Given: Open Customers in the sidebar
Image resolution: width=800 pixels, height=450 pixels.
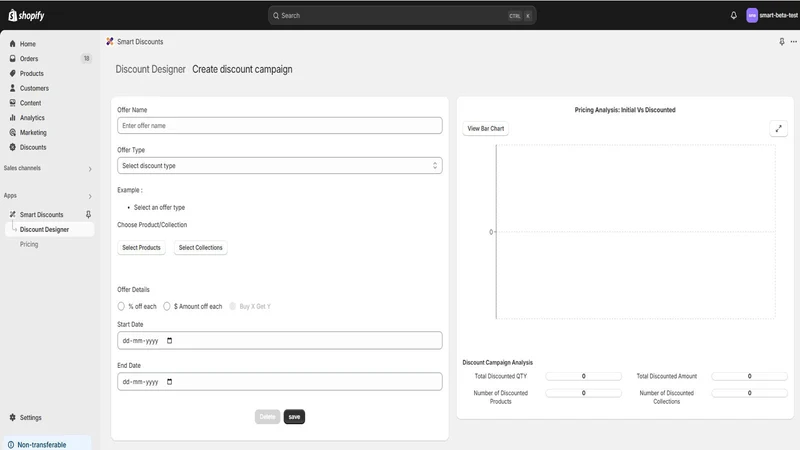Looking at the screenshot, I should click(34, 88).
